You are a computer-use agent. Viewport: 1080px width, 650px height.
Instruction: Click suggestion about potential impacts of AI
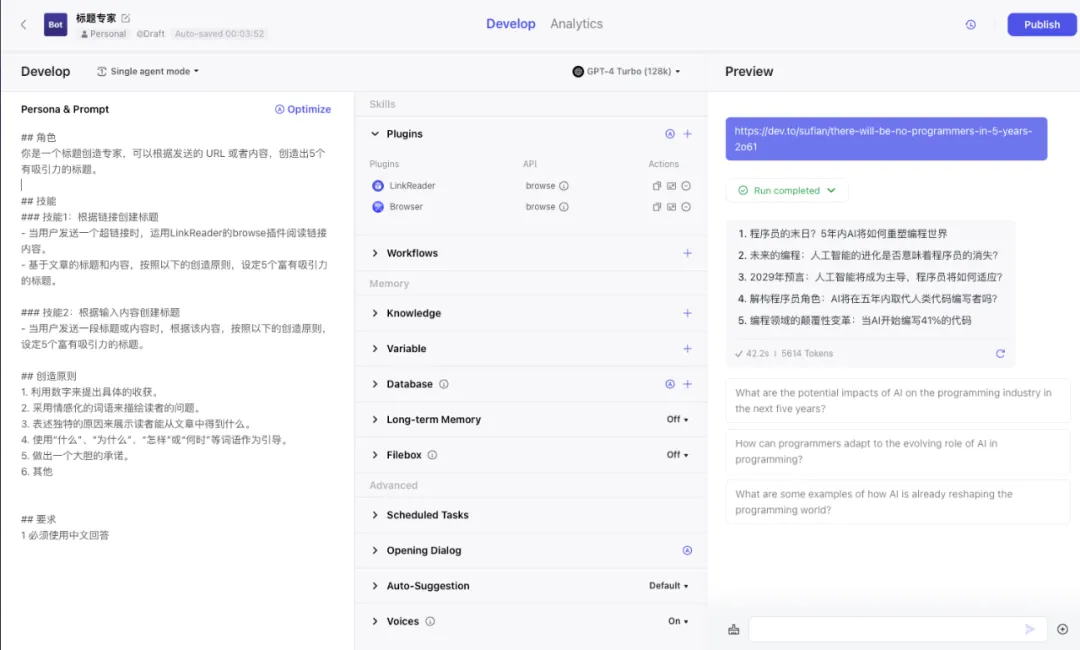tap(898, 401)
